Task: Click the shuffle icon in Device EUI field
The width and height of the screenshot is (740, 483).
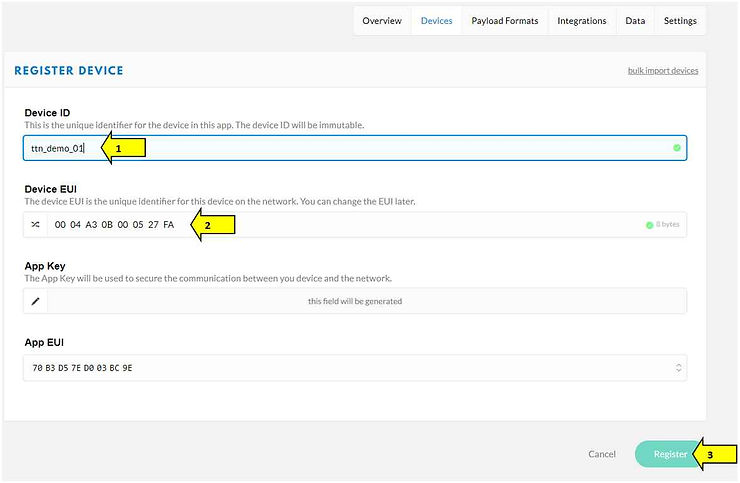Action: click(x=35, y=225)
